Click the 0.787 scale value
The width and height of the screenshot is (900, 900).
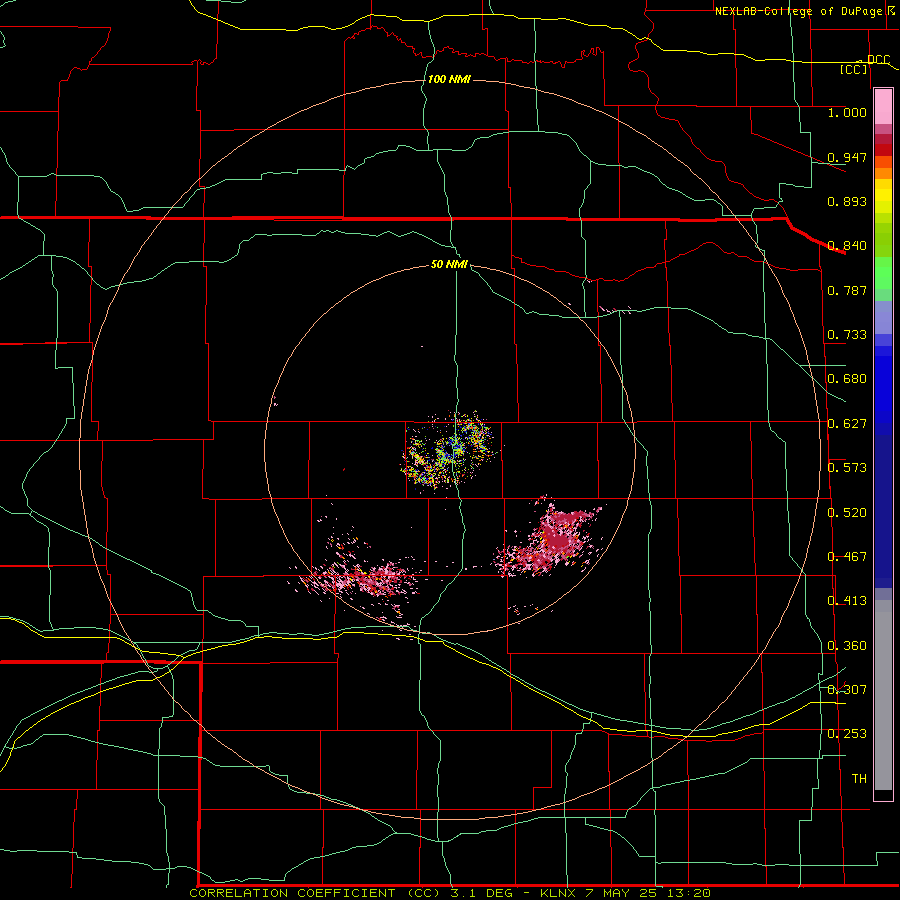847,290
